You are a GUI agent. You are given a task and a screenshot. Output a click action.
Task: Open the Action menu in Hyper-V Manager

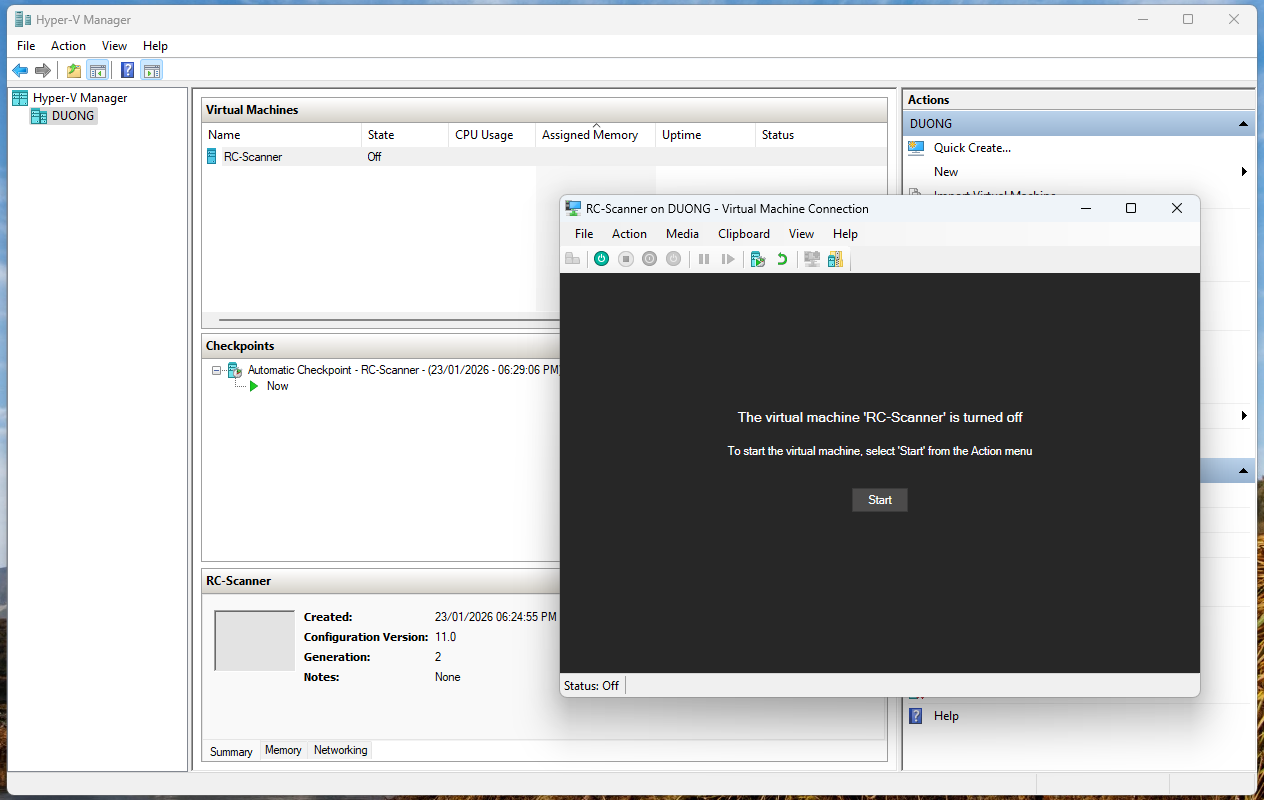point(69,46)
